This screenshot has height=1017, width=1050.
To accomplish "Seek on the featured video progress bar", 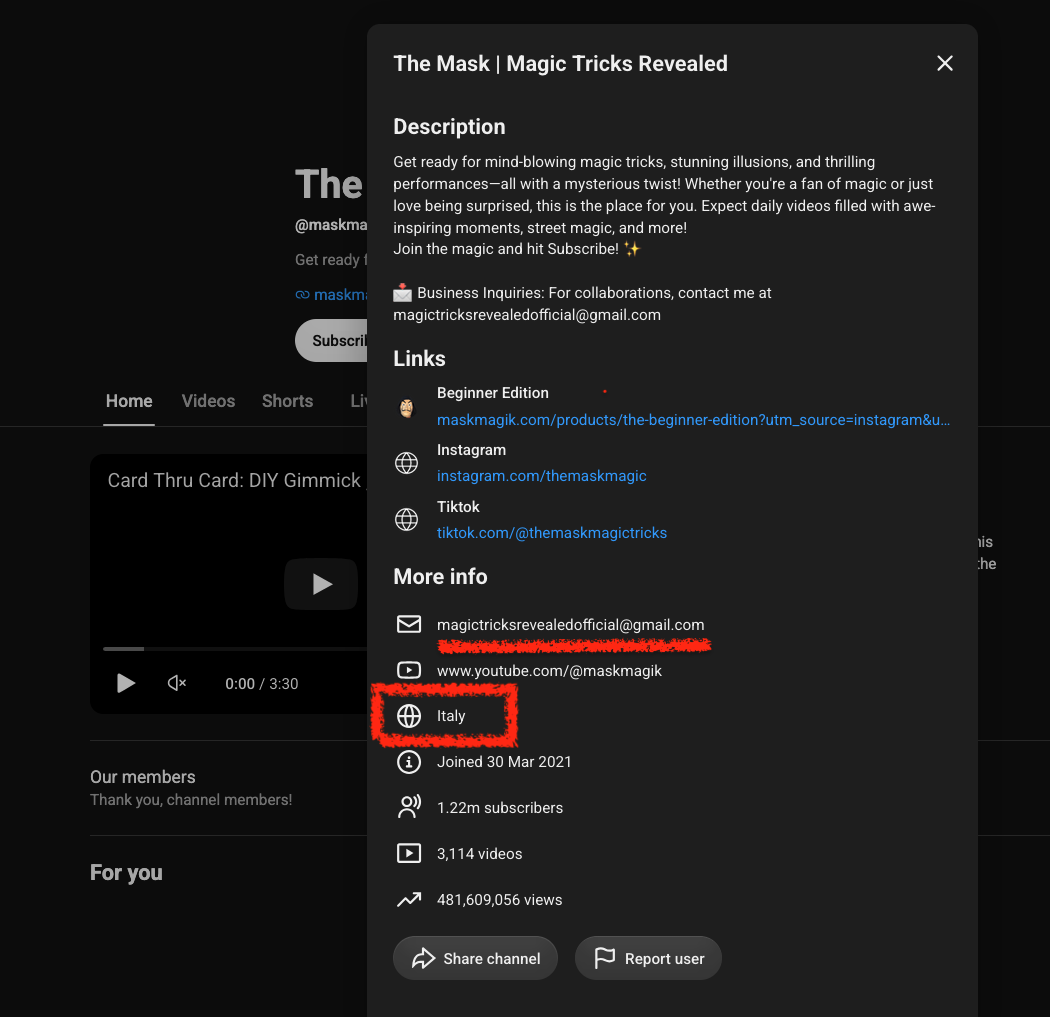I will [x=234, y=649].
